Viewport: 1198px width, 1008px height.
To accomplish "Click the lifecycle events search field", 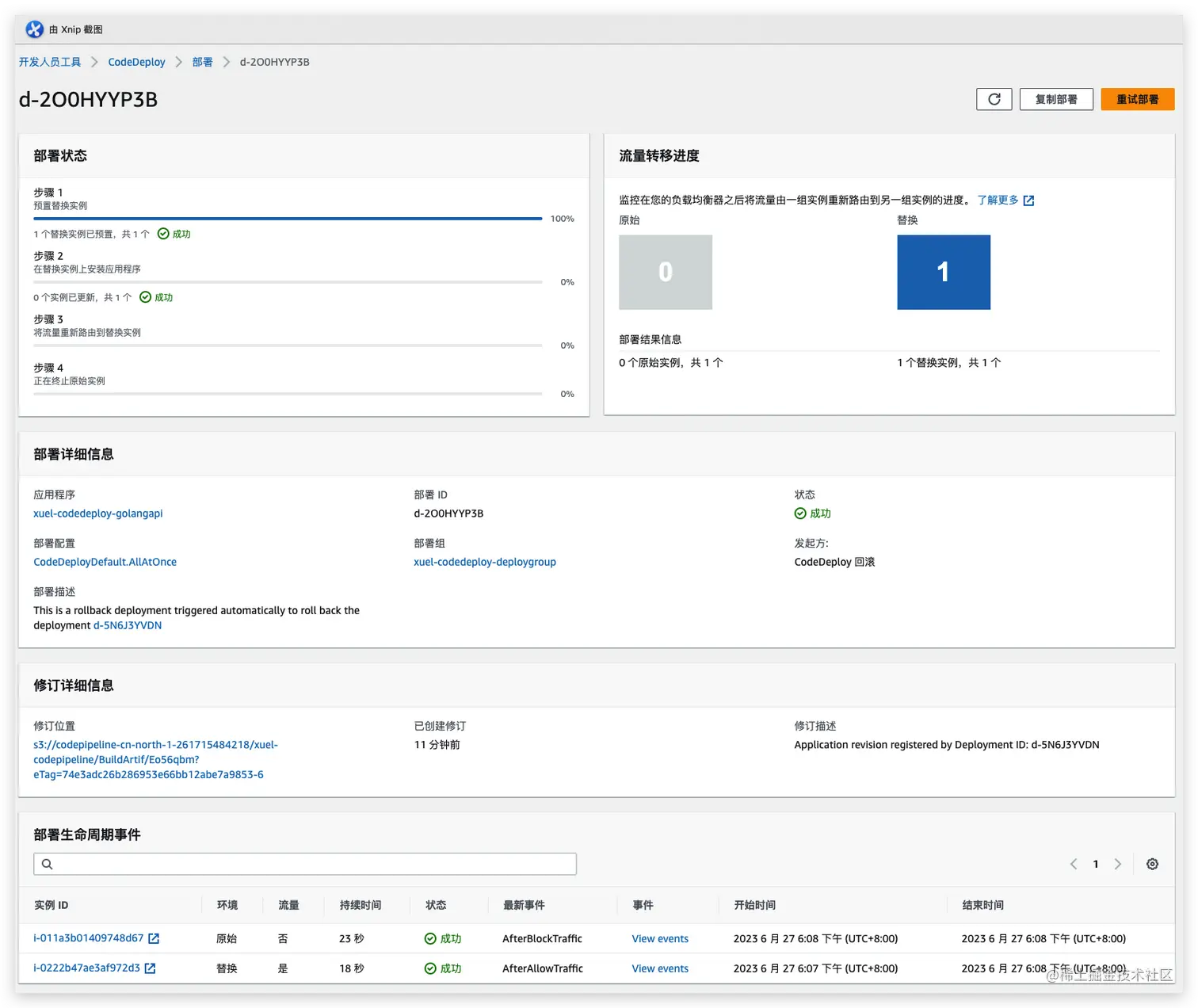I will coord(305,864).
